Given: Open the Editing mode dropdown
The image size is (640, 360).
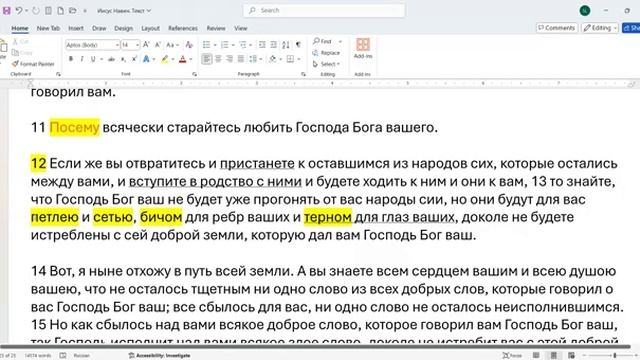Looking at the screenshot, I should point(600,28).
